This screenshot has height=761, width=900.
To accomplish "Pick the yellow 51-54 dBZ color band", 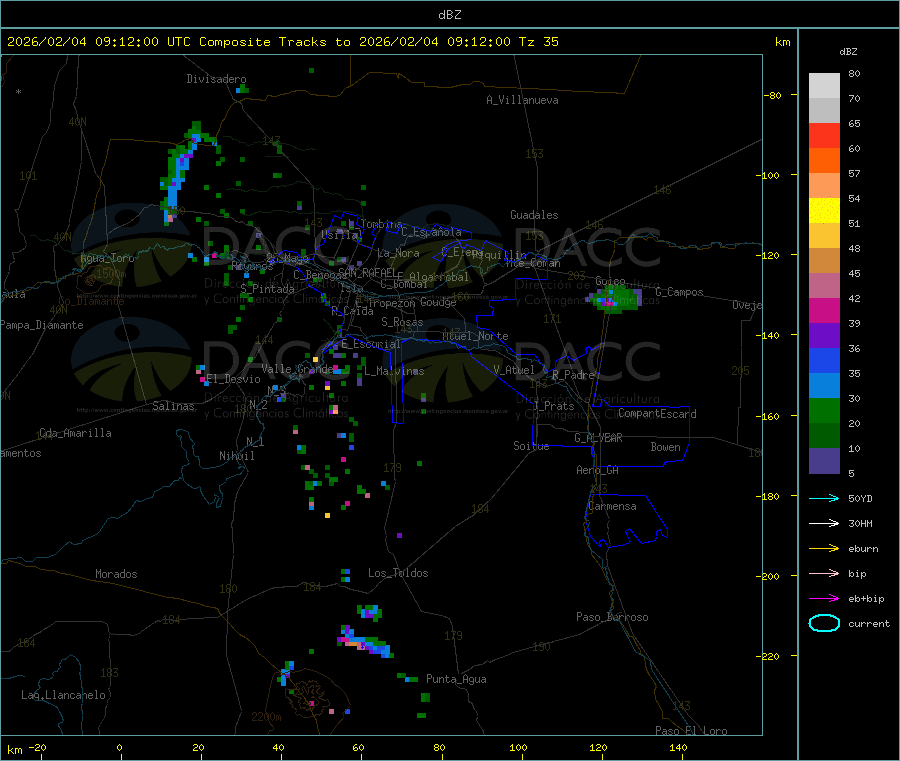I will [x=824, y=211].
